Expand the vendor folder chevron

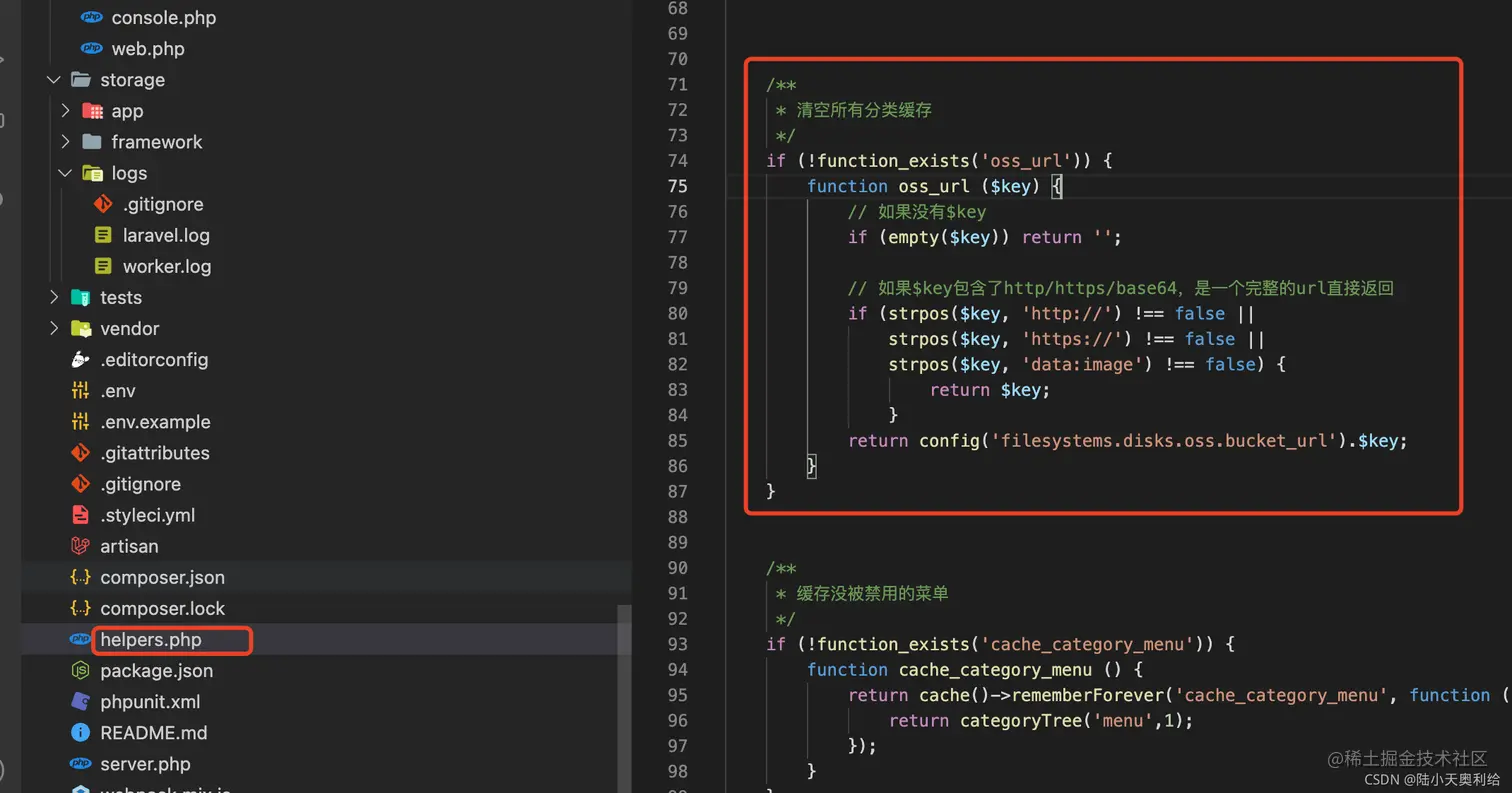(54, 328)
